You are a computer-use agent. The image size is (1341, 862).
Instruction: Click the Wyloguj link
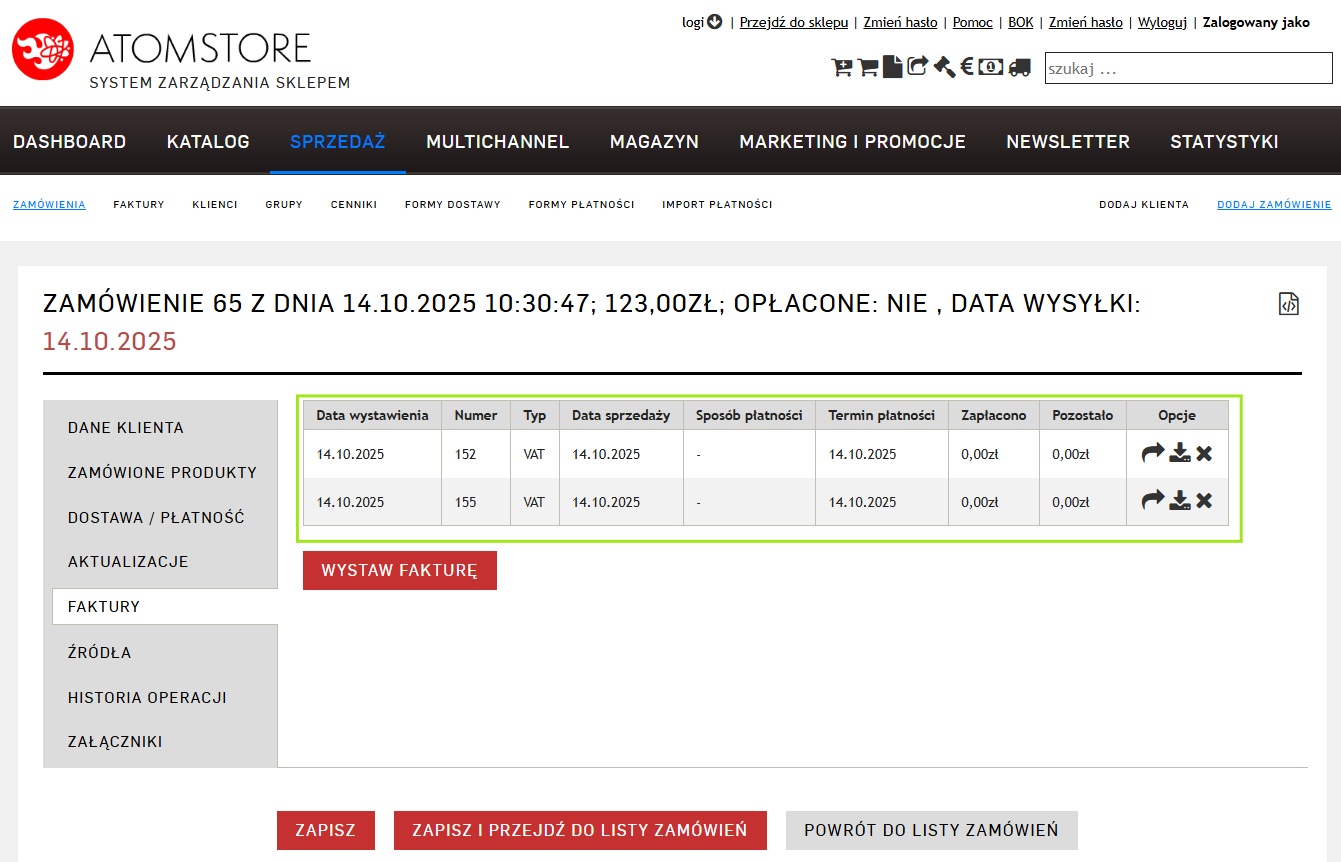(x=1162, y=22)
